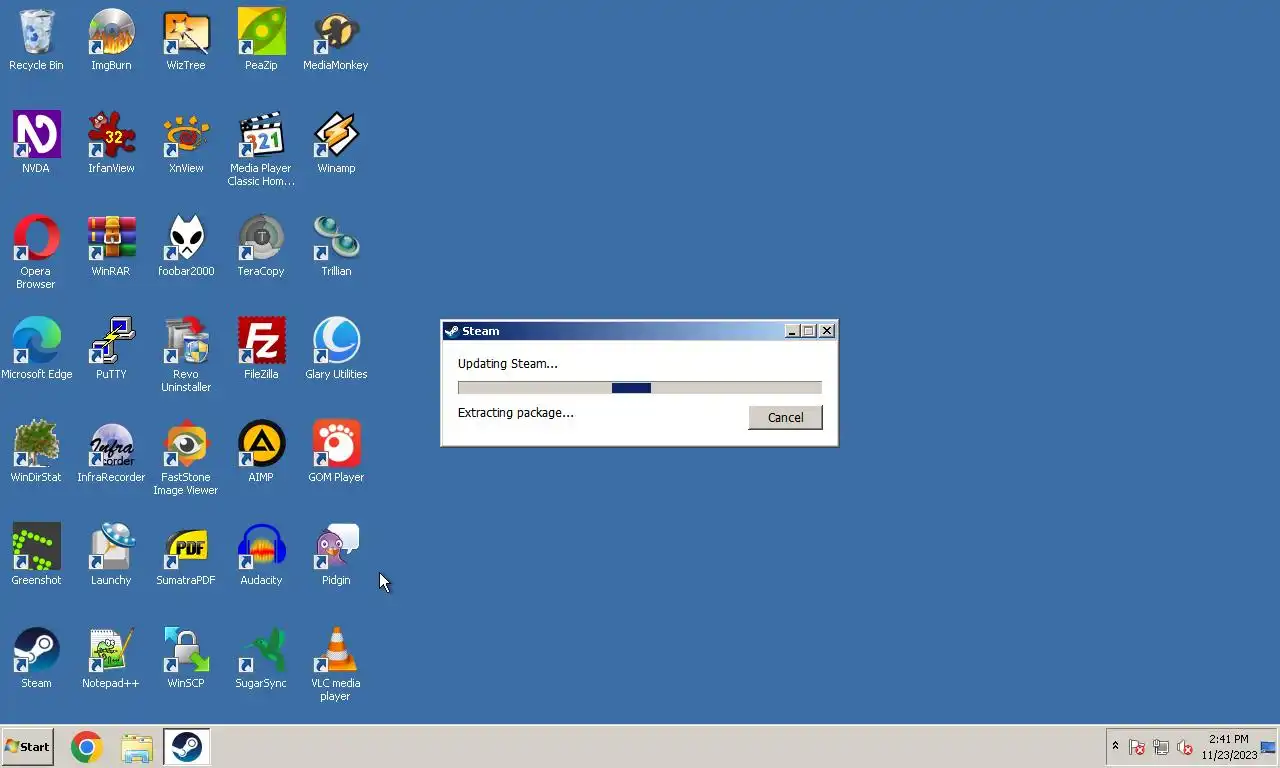Open the taskbar clock showing 2:41 PM

pyautogui.click(x=1229, y=747)
